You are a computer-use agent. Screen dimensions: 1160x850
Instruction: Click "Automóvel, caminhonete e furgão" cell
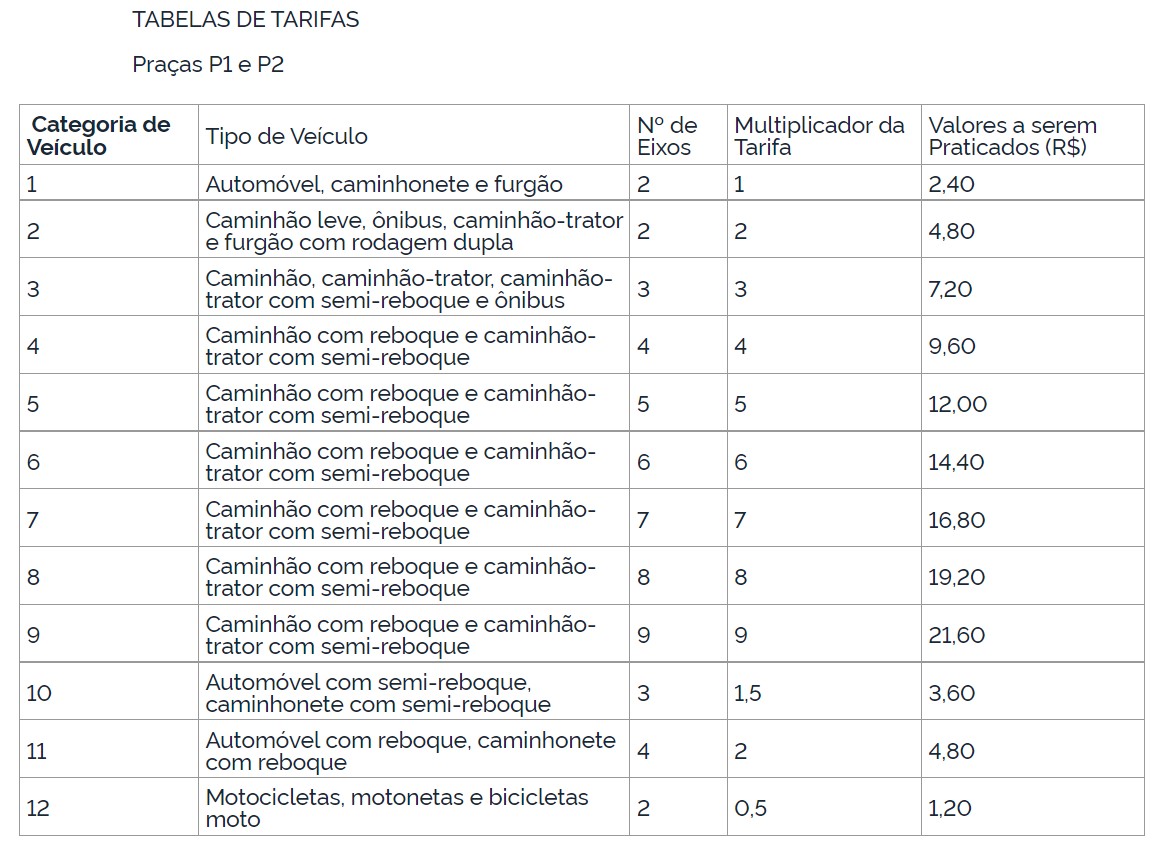point(384,184)
